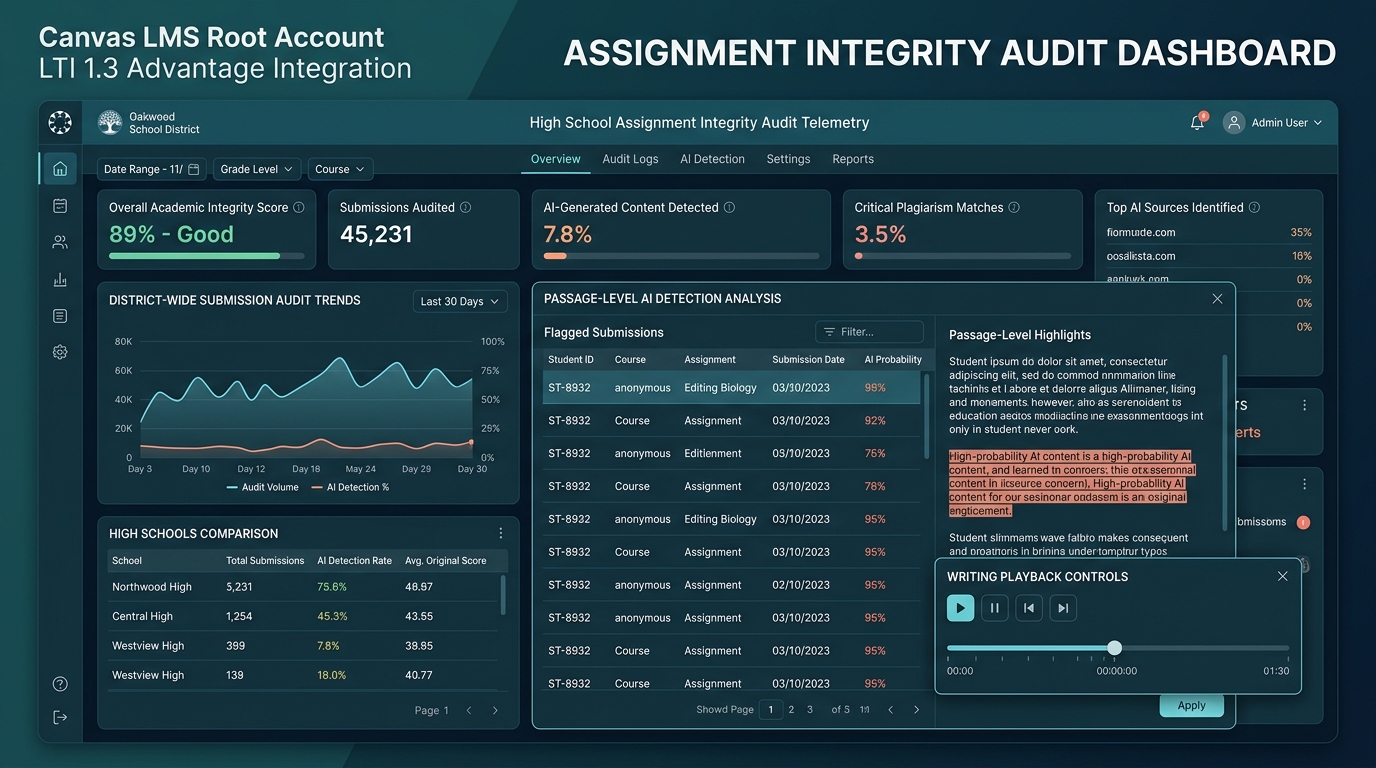
Task: Expand the Grade Level dropdown
Action: click(257, 169)
